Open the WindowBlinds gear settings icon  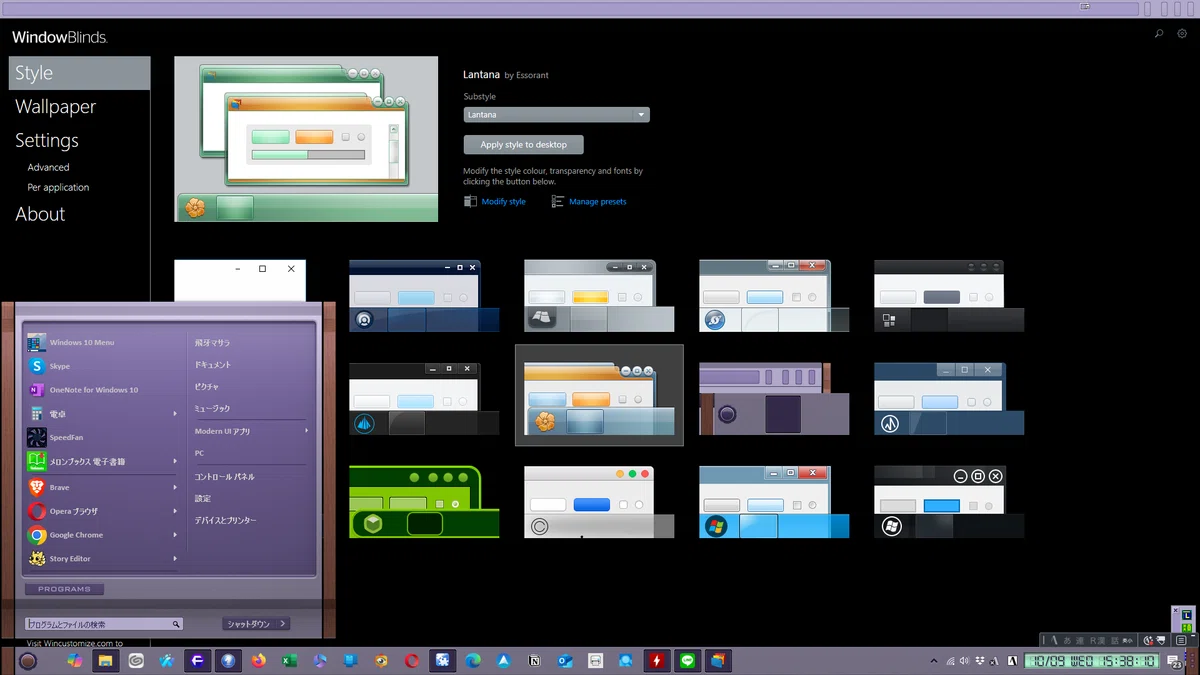(1182, 34)
